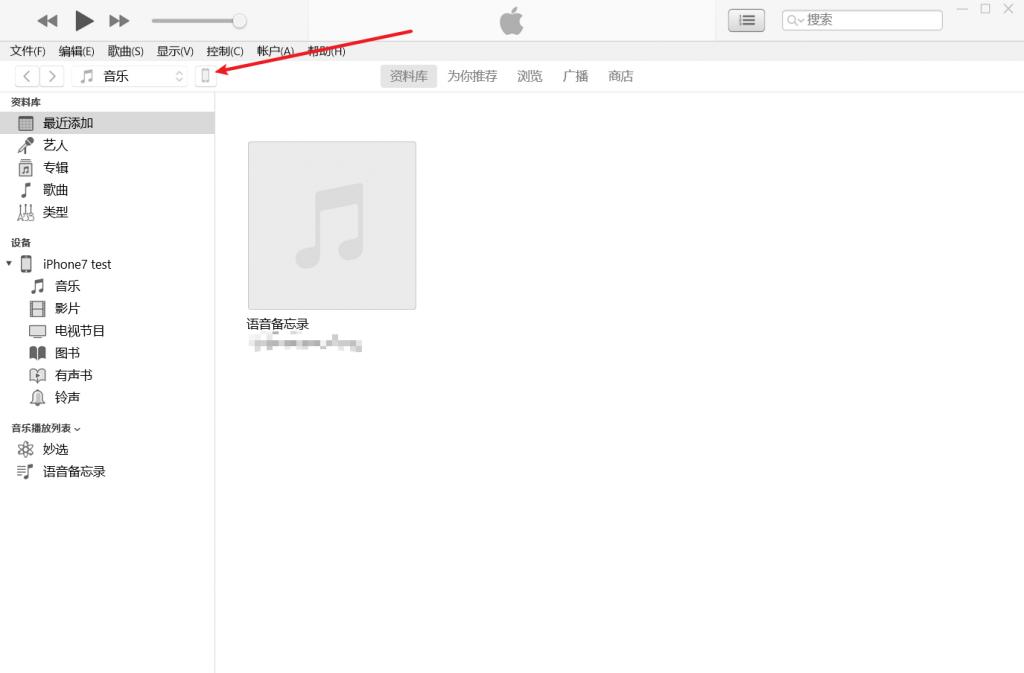Select 铃声 under the iPhone7 test device

coord(65,397)
